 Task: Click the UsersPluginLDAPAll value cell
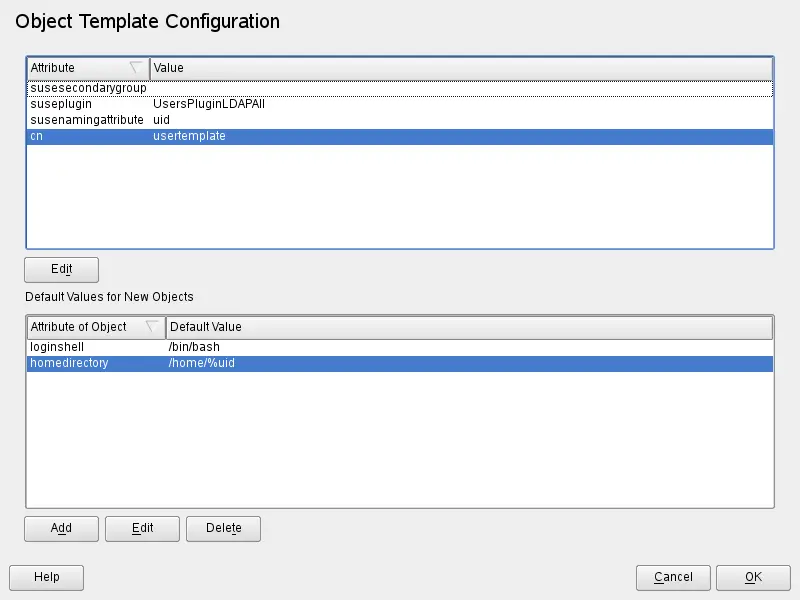208,104
